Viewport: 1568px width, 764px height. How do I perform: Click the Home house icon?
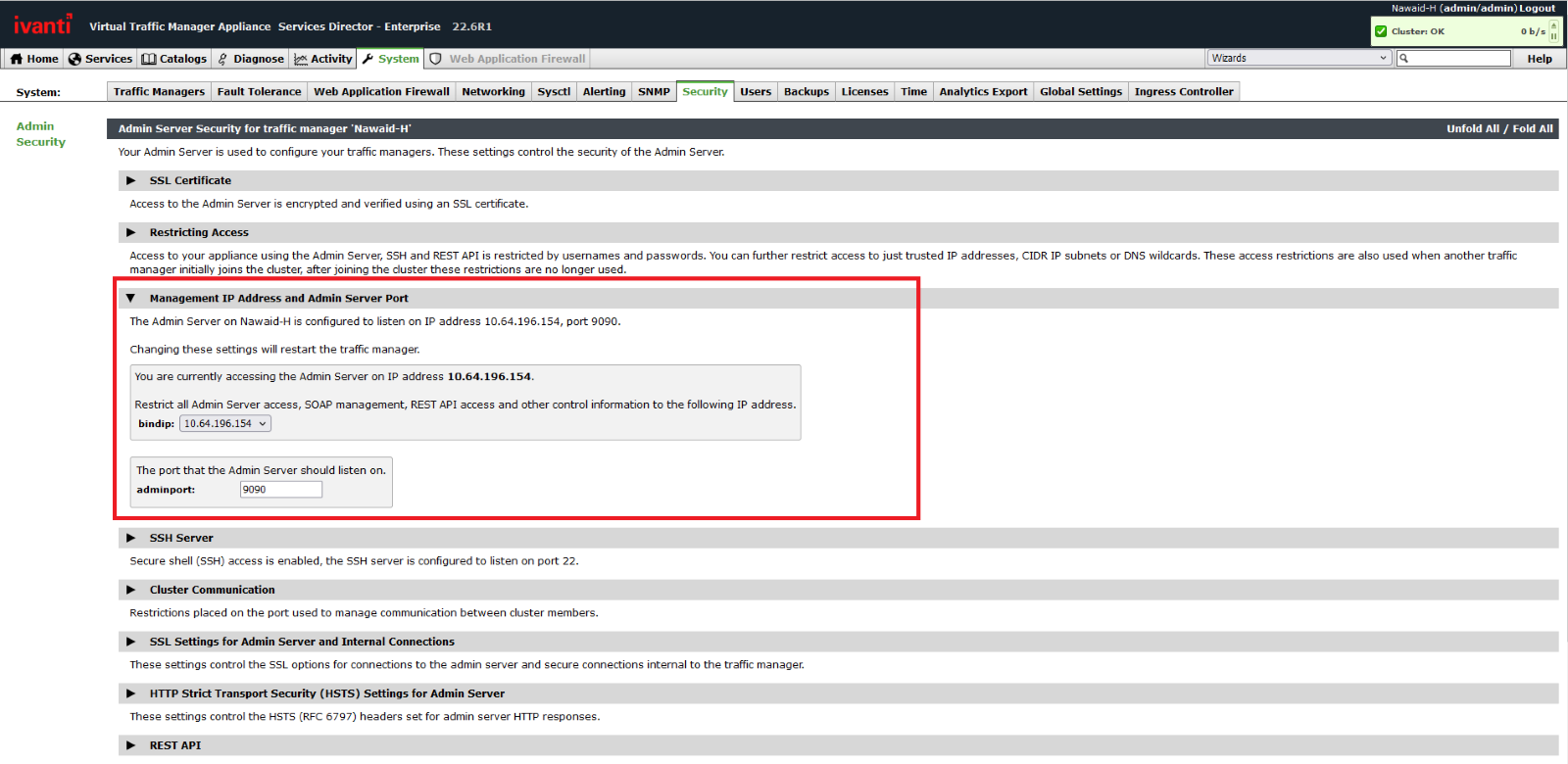[x=16, y=59]
